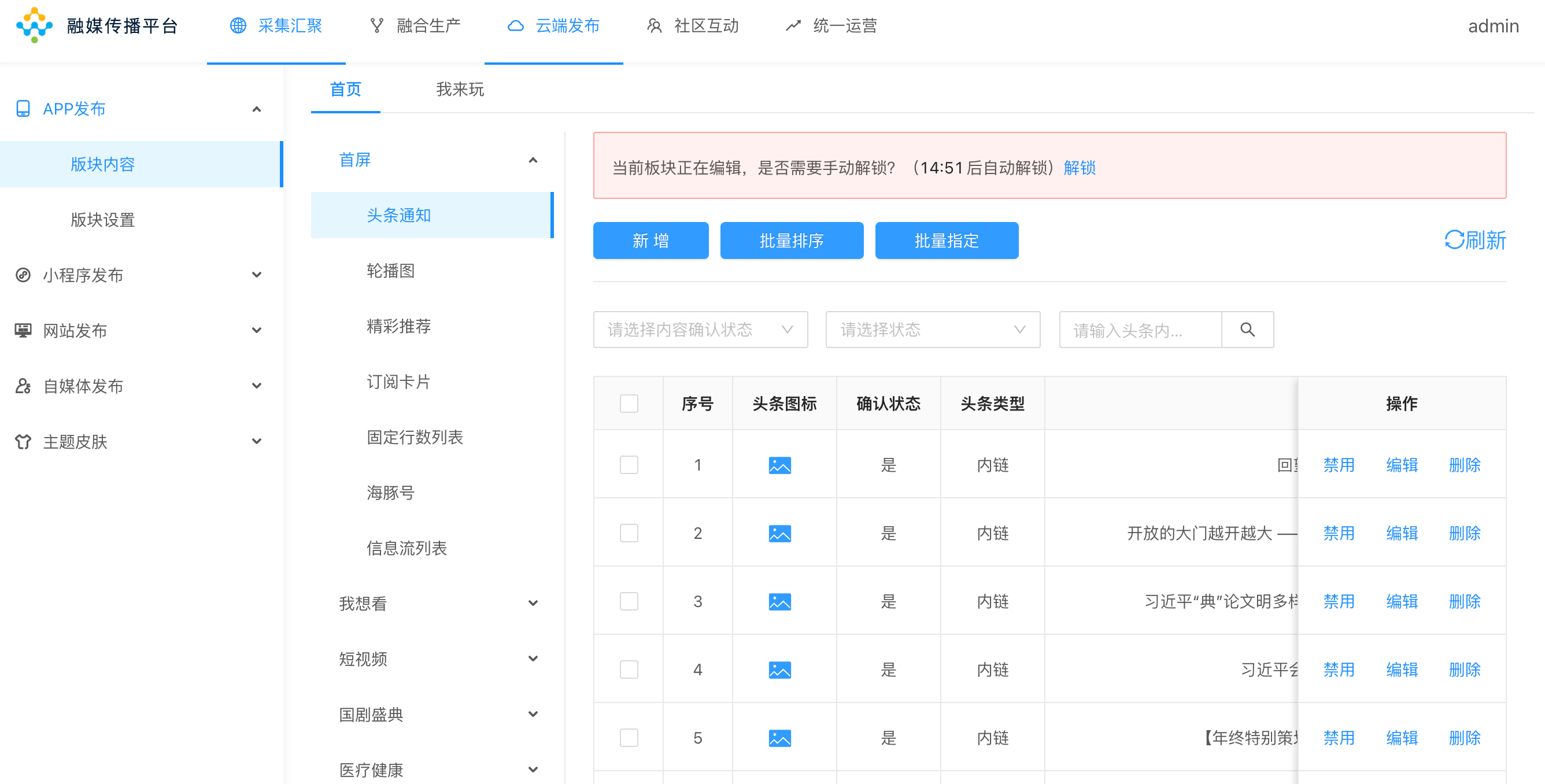Expand the 自媒体发布 menu chevron
The width and height of the screenshot is (1545, 784).
[257, 386]
